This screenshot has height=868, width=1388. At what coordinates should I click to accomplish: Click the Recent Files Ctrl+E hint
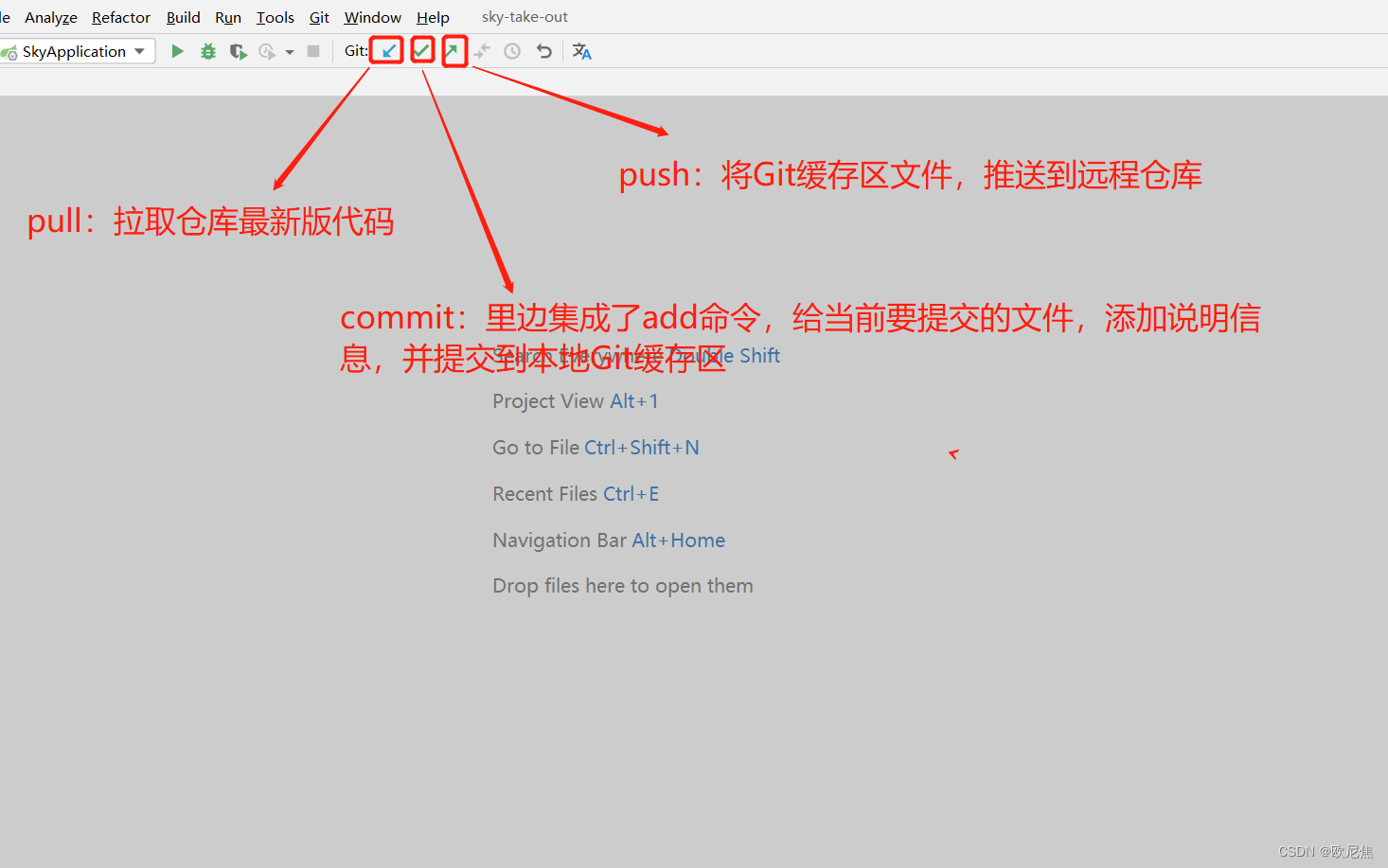576,494
